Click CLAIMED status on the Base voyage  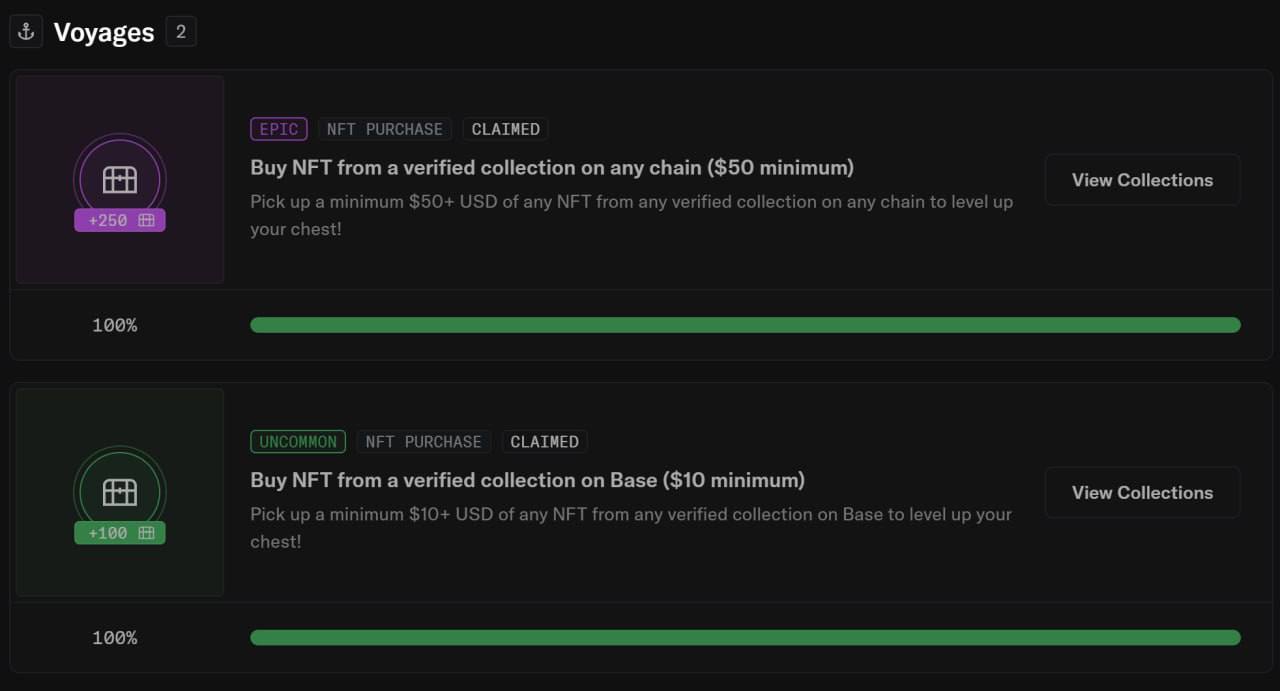pos(544,441)
